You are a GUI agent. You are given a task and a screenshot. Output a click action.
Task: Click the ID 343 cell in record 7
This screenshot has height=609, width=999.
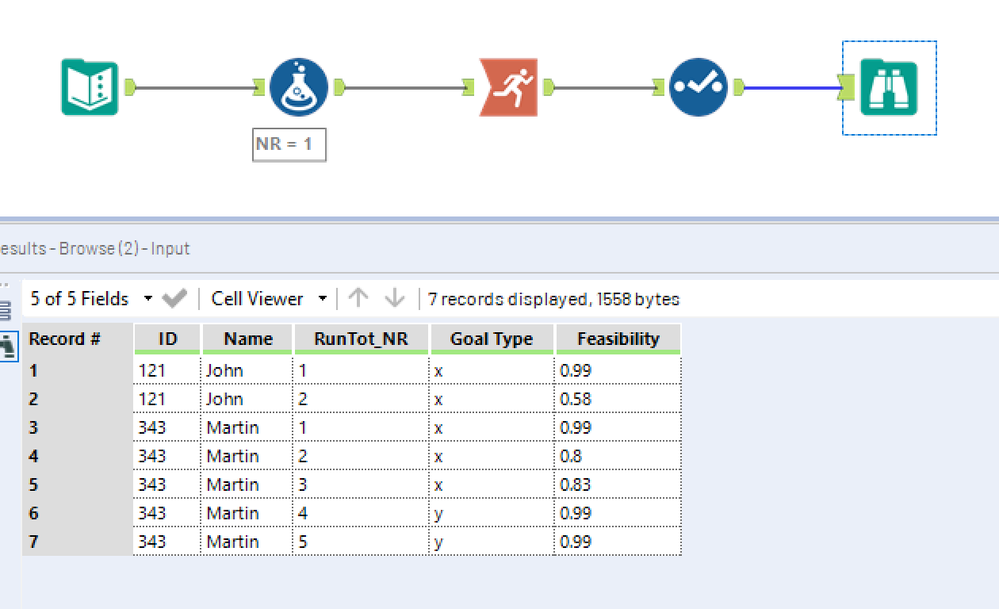(x=167, y=541)
